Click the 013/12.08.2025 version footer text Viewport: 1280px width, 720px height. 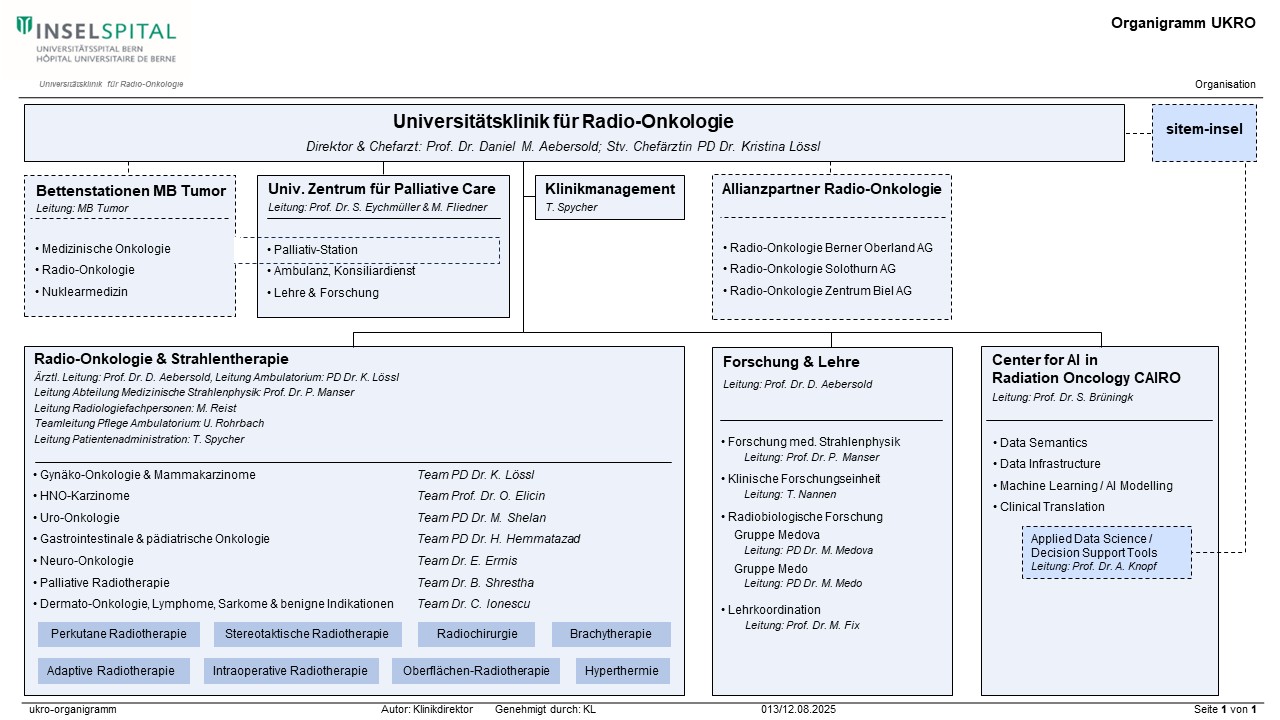point(798,710)
